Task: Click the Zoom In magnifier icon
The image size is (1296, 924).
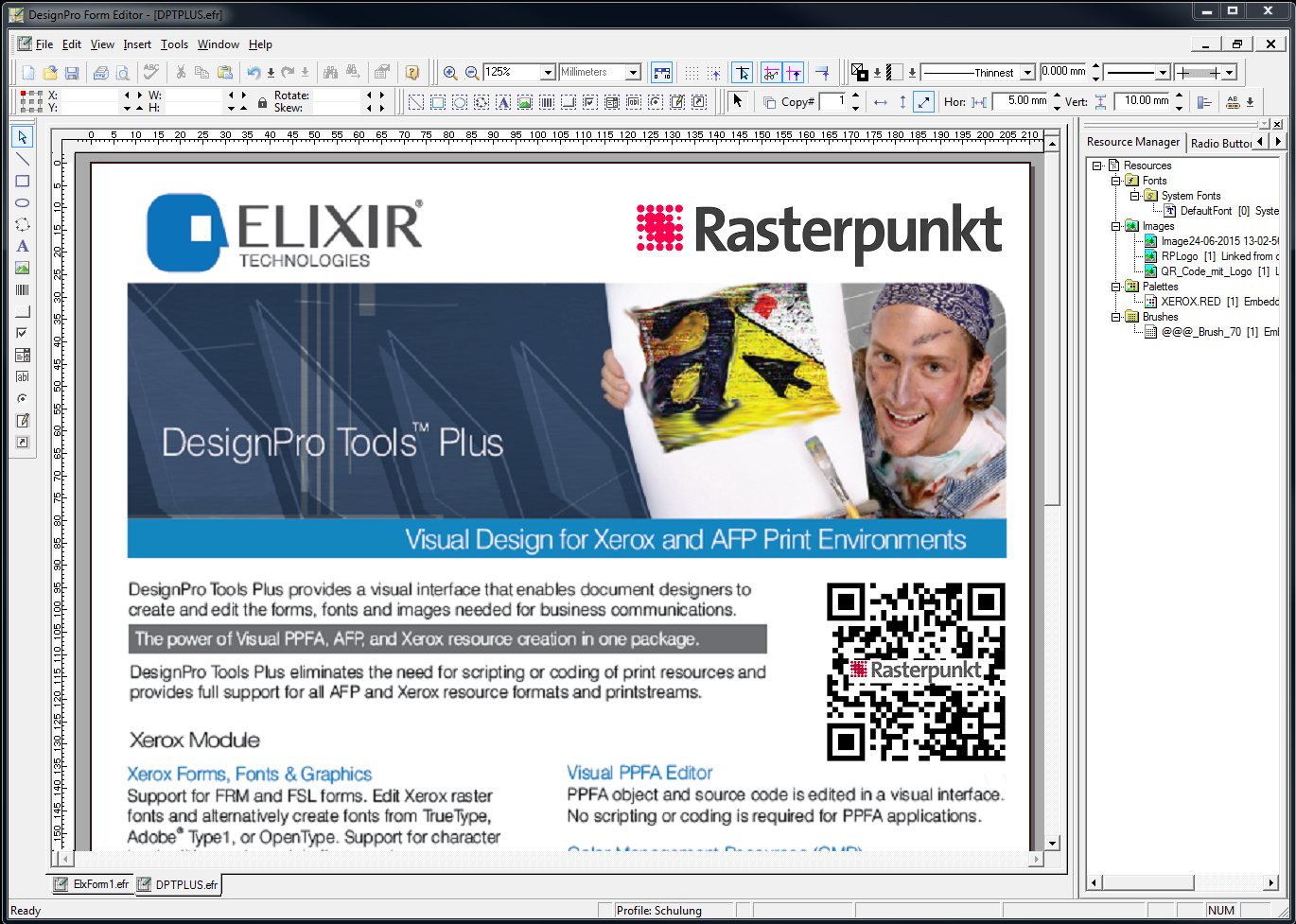Action: [450, 72]
